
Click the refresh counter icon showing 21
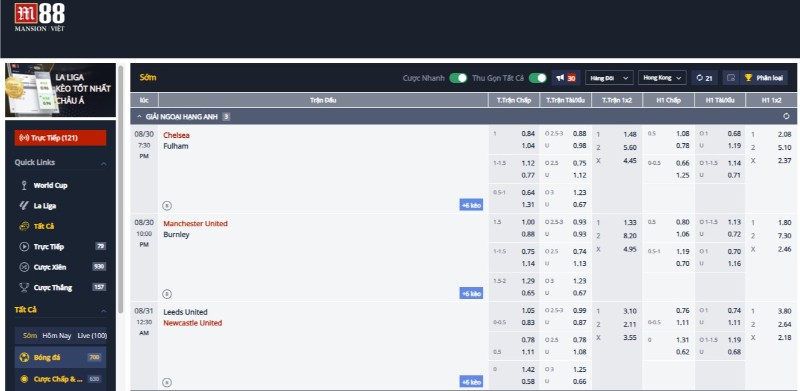705,78
